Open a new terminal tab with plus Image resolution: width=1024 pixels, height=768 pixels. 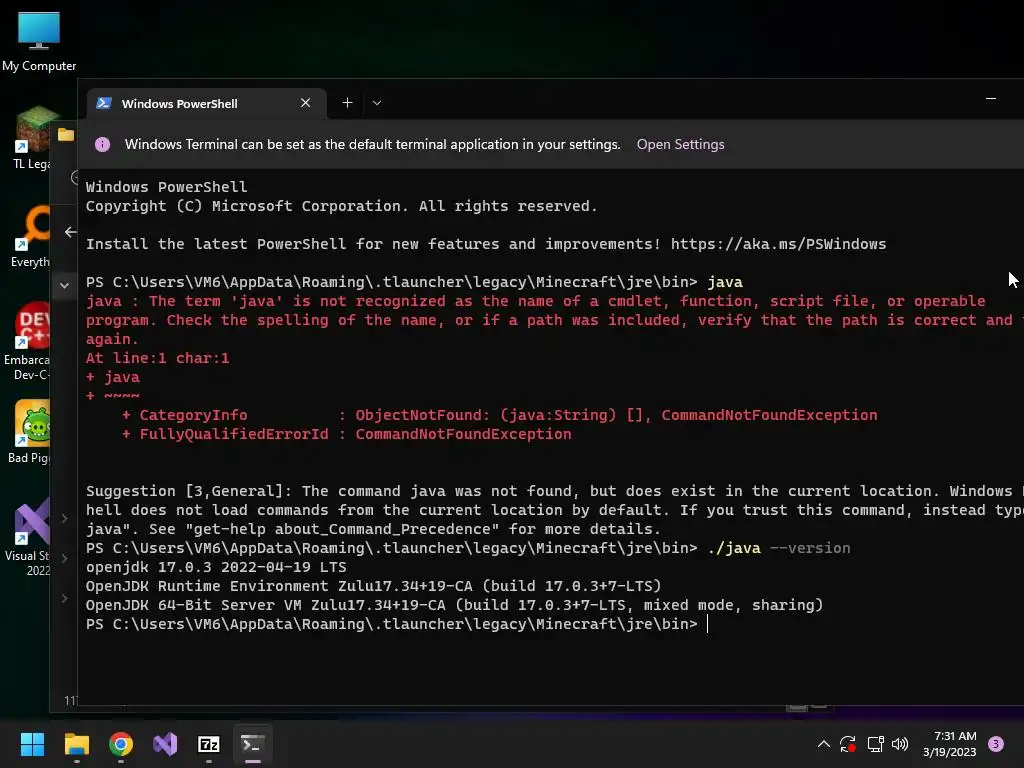pos(347,103)
